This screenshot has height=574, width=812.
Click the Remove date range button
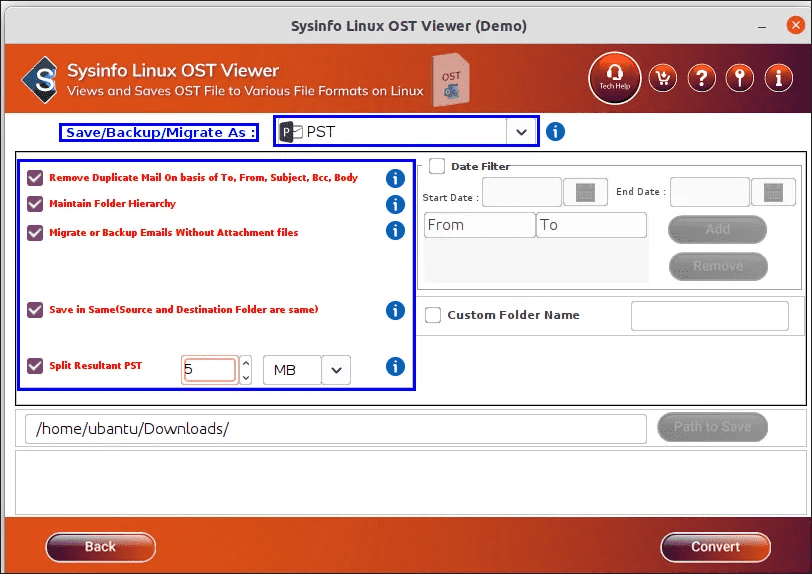coord(718,266)
